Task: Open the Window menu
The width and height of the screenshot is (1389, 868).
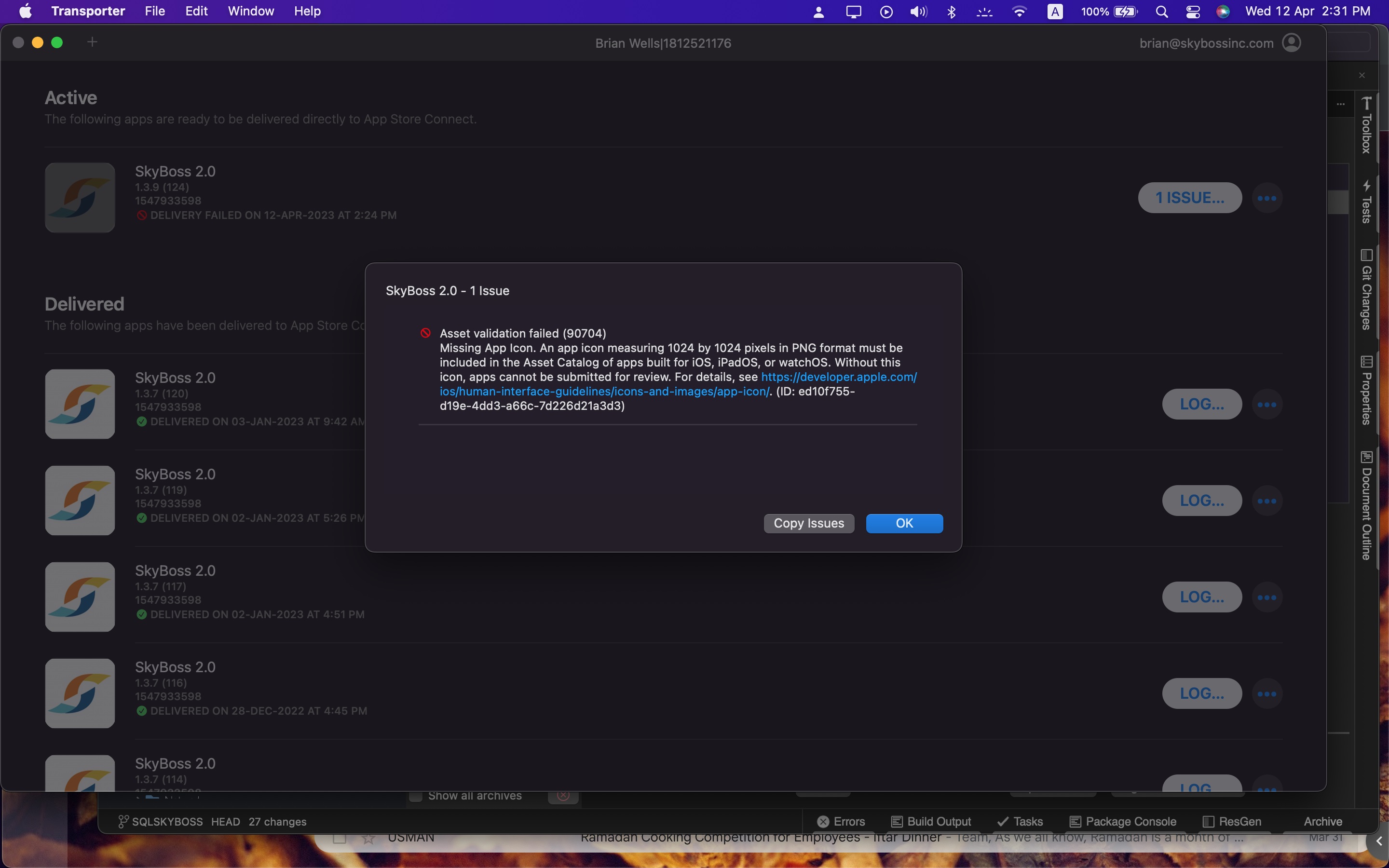Action: tap(251, 12)
